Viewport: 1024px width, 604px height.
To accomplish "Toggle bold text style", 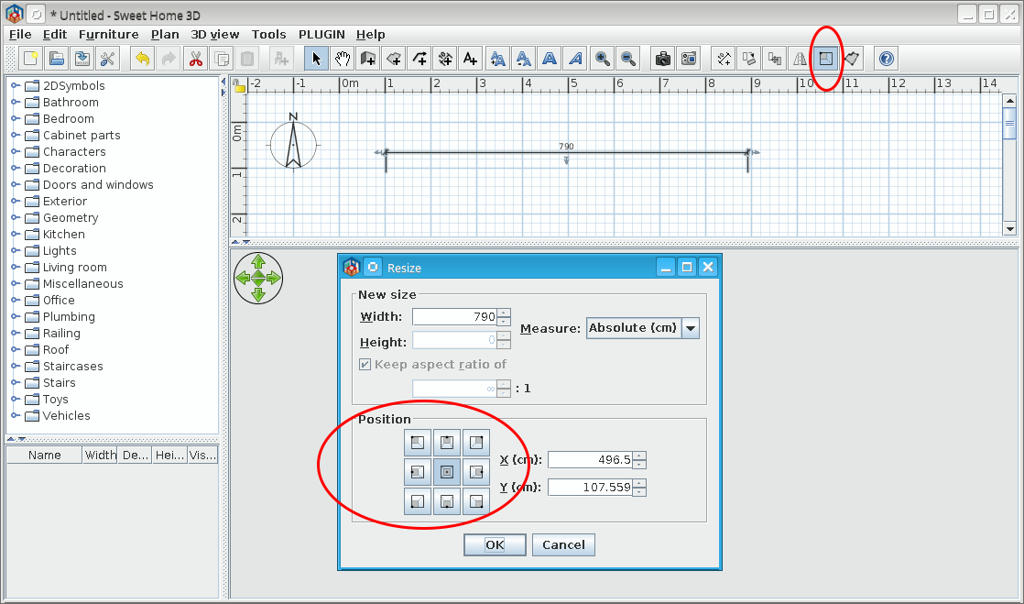I will 550,59.
